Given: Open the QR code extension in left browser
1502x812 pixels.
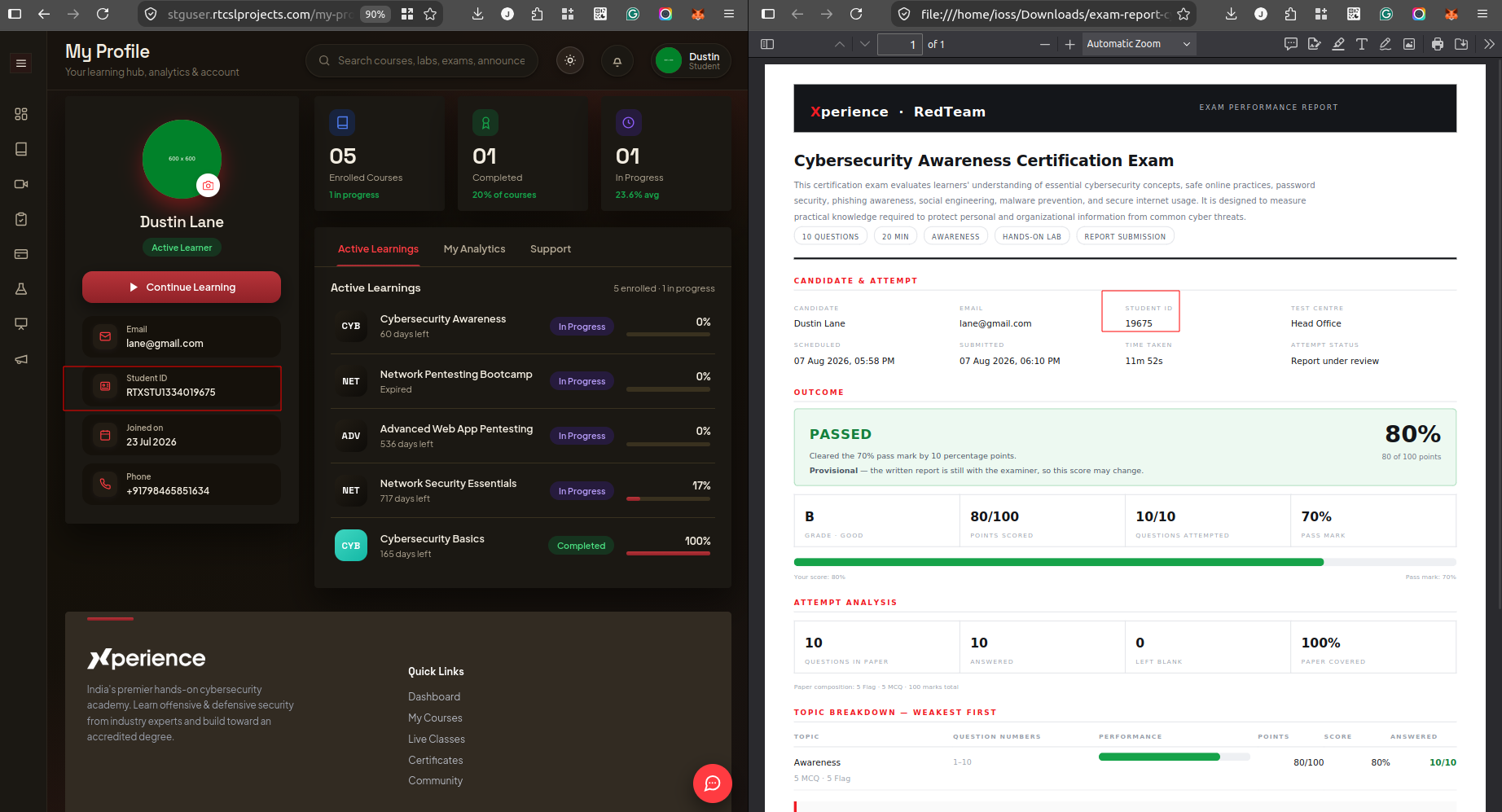Looking at the screenshot, I should click(600, 14).
